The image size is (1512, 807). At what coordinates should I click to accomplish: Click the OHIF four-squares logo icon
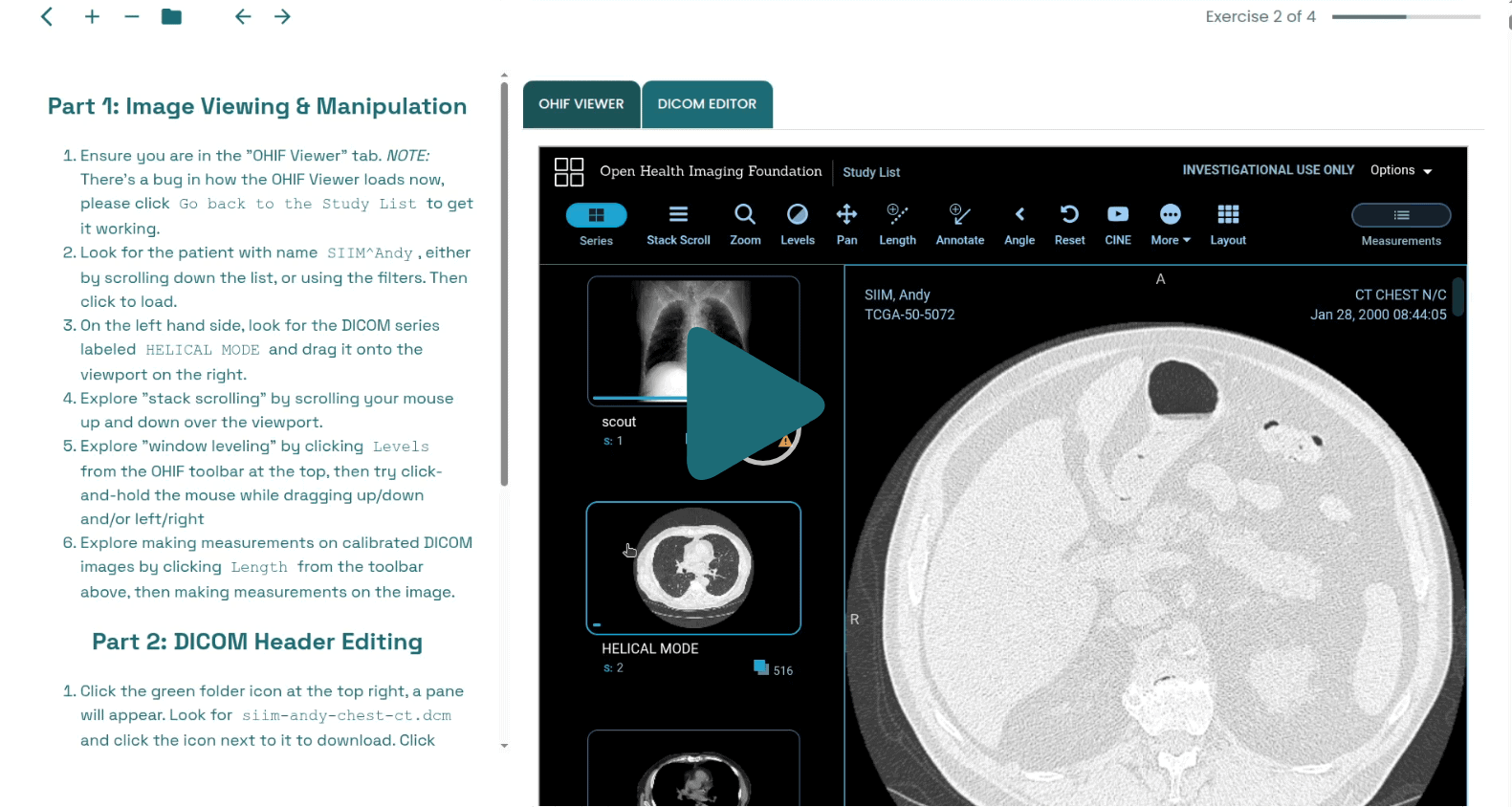tap(569, 172)
